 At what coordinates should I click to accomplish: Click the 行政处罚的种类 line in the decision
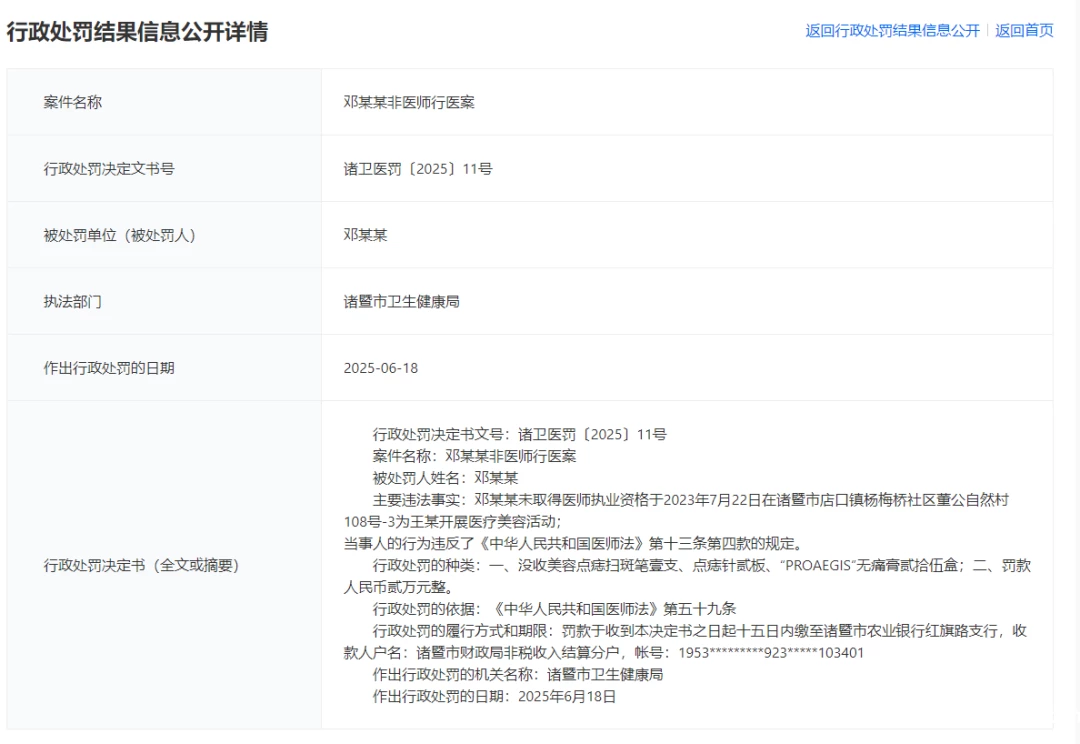(700, 565)
